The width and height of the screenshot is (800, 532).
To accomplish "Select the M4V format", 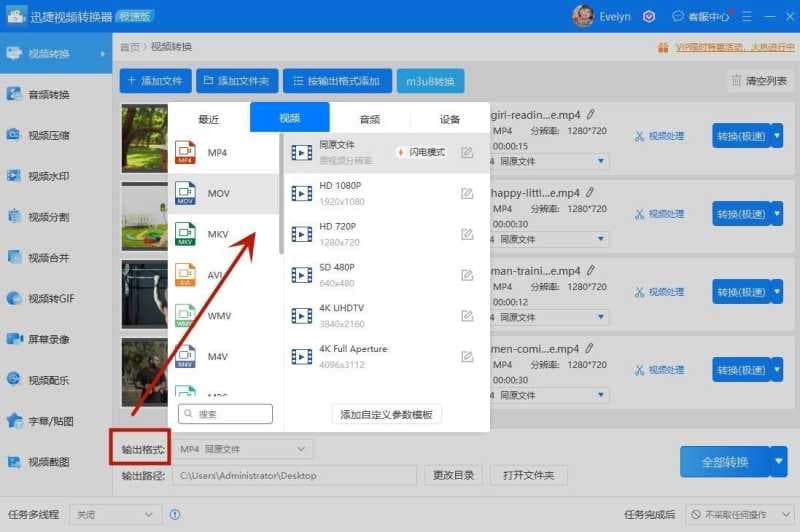I will pyautogui.click(x=223, y=357).
